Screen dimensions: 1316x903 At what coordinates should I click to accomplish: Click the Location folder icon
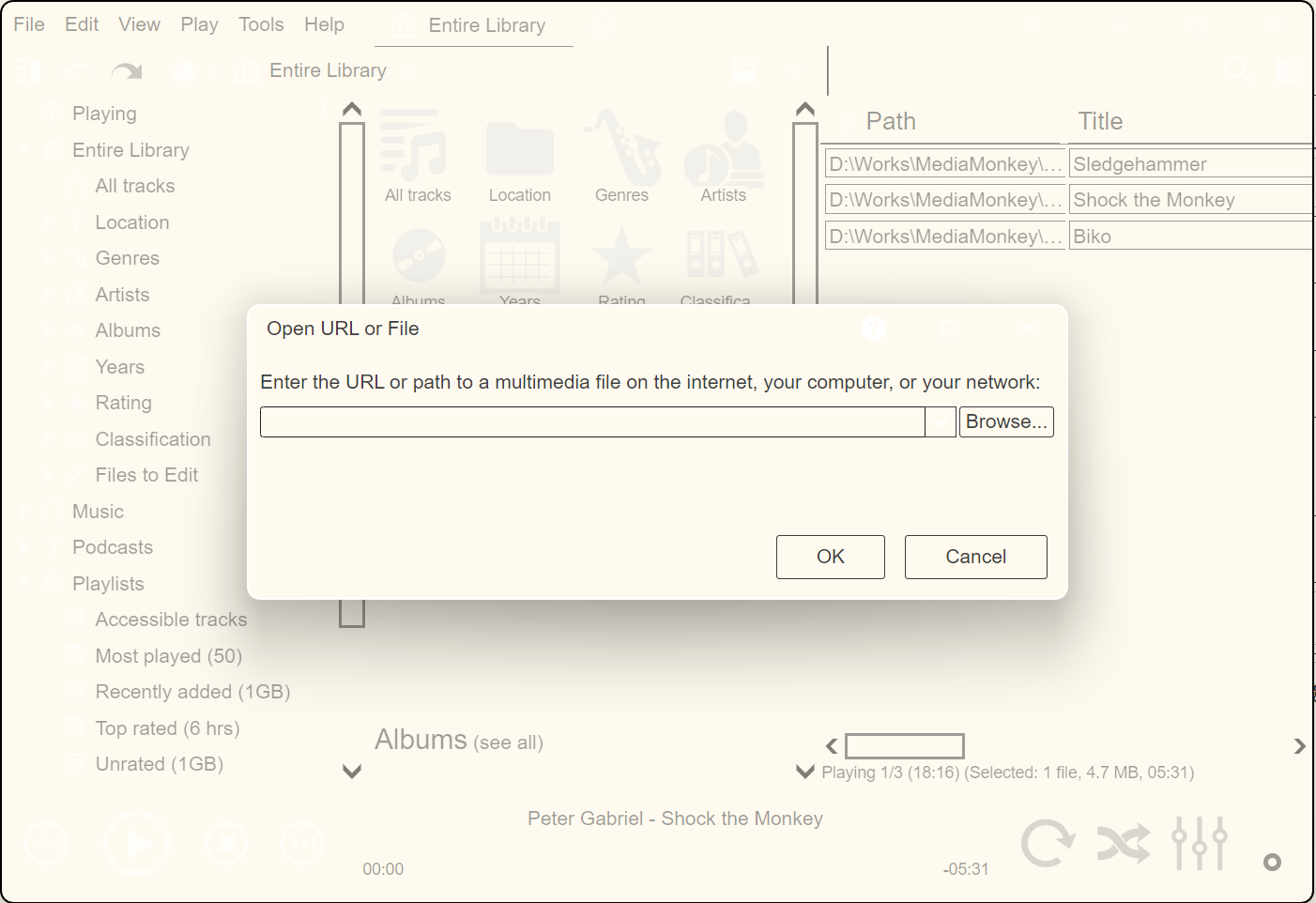click(519, 150)
